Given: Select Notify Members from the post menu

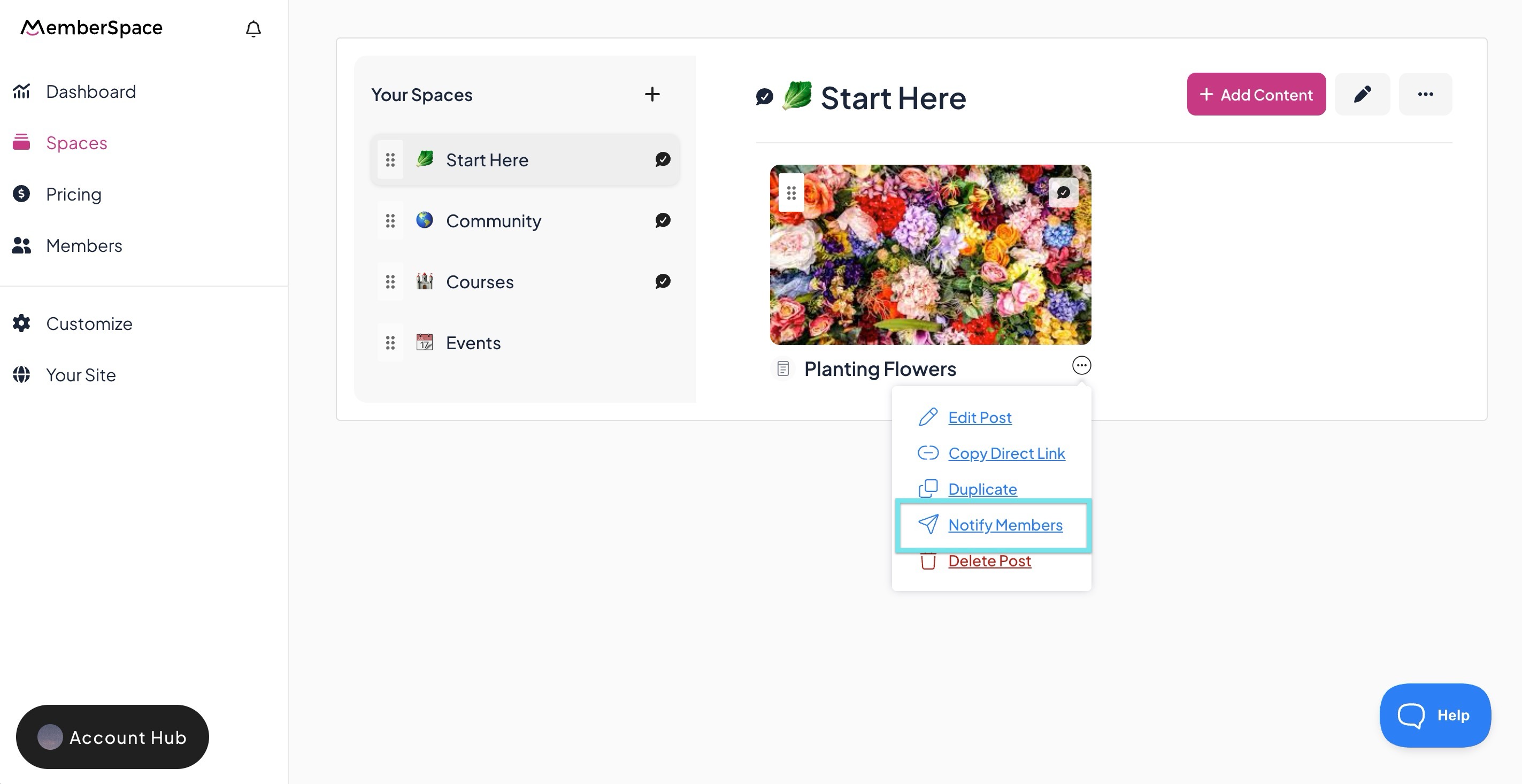Looking at the screenshot, I should point(1004,525).
